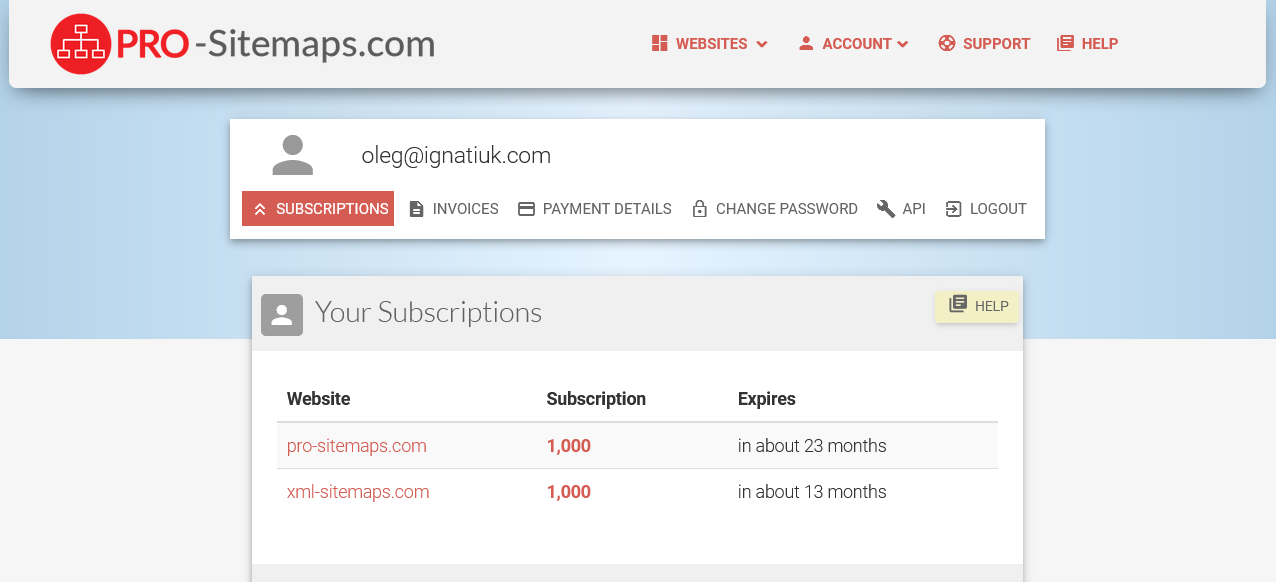The height and width of the screenshot is (582, 1276).
Task: Click the 1,000 subscription for pro-sitemaps.com
Action: pos(568,446)
